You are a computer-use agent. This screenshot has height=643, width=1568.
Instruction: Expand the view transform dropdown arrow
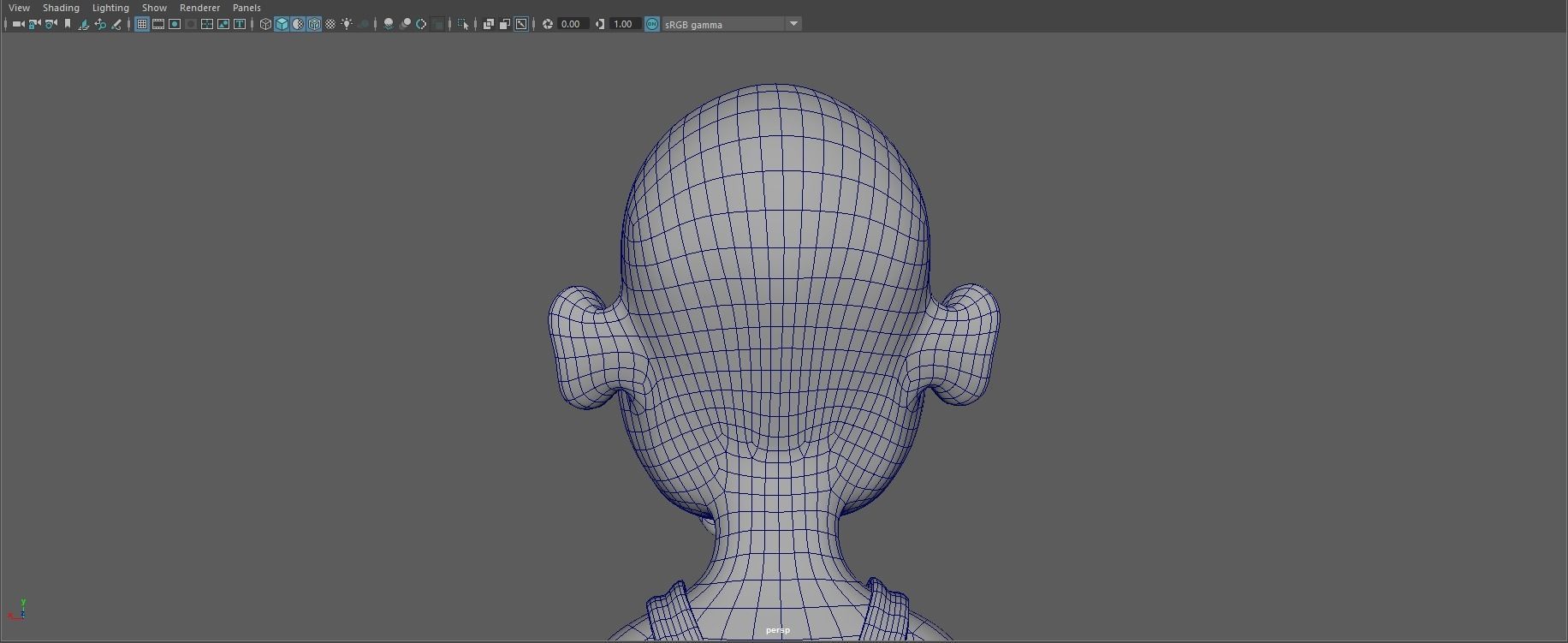click(793, 24)
